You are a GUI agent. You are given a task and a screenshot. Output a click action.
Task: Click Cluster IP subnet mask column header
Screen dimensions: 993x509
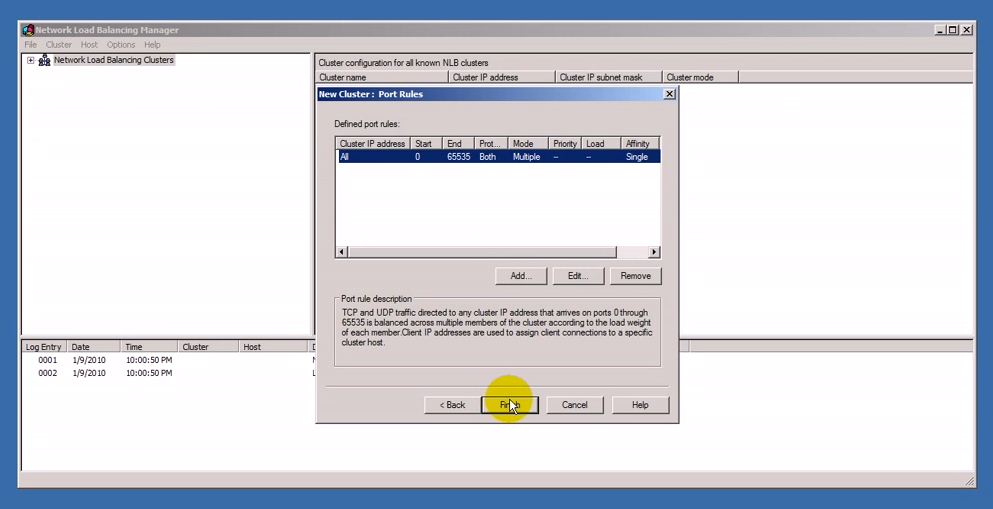[x=609, y=77]
